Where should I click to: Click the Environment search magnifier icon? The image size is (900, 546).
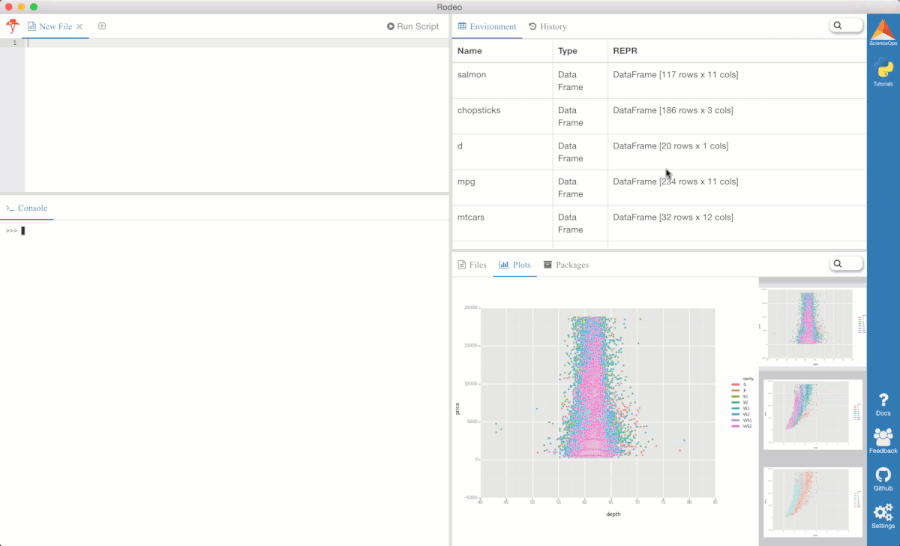[837, 25]
